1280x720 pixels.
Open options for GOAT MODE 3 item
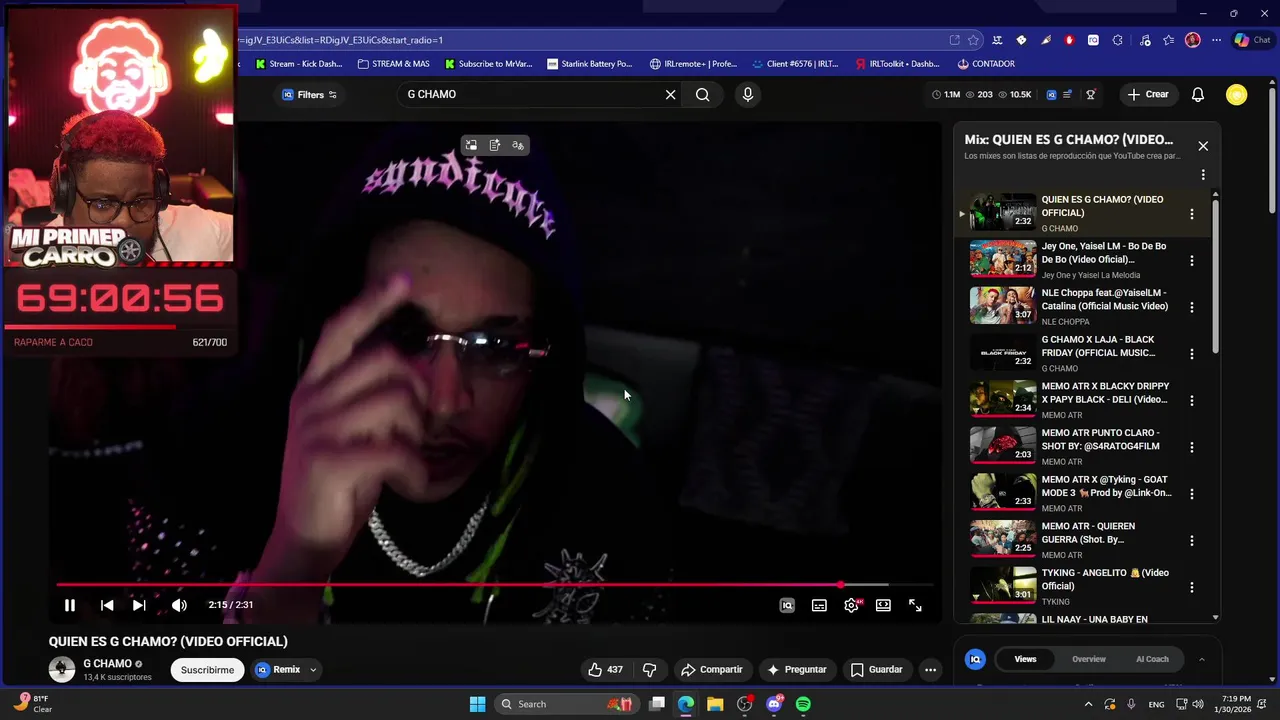(1191, 494)
